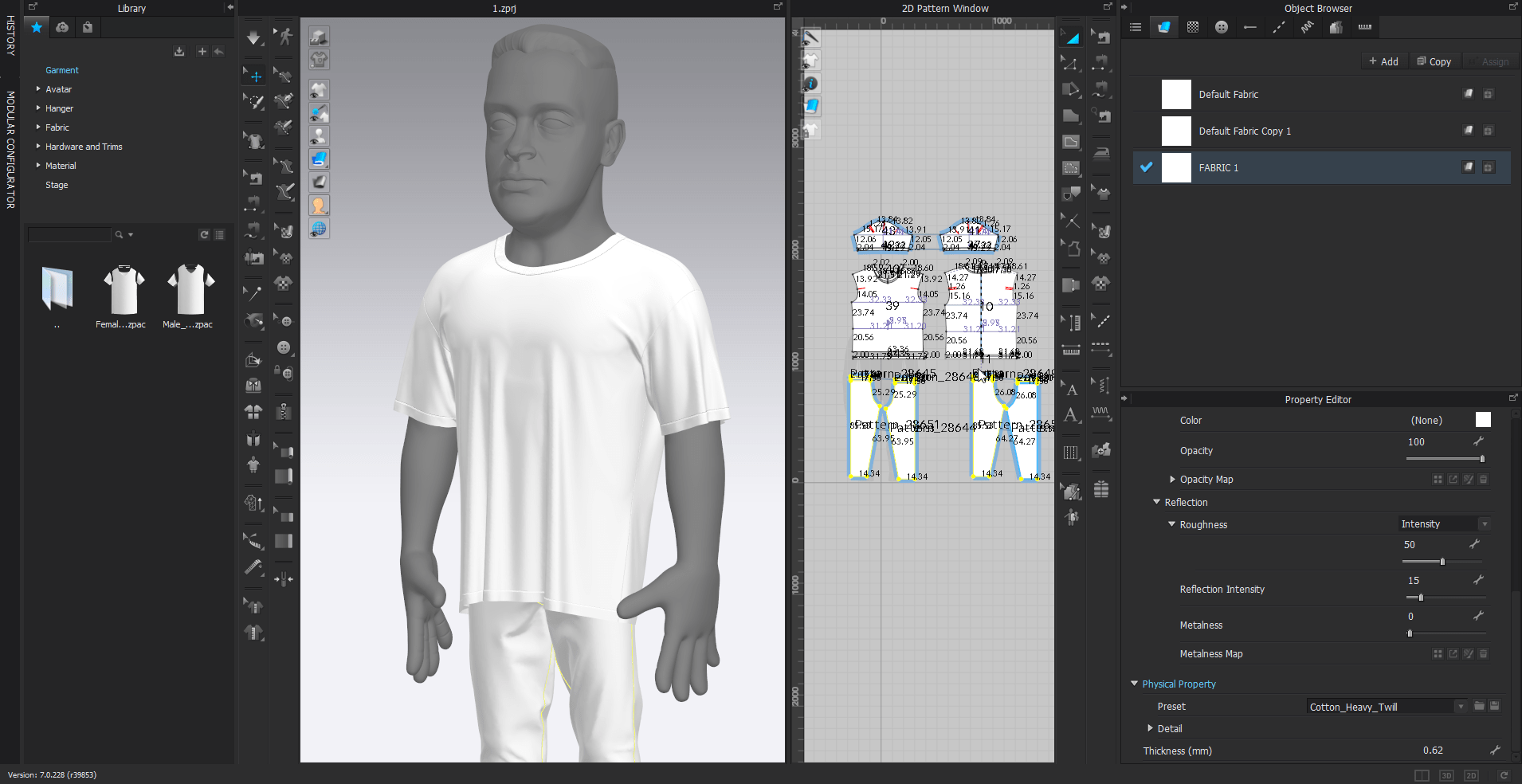Image resolution: width=1522 pixels, height=784 pixels.
Task: Expand the Detail section
Action: (1150, 728)
